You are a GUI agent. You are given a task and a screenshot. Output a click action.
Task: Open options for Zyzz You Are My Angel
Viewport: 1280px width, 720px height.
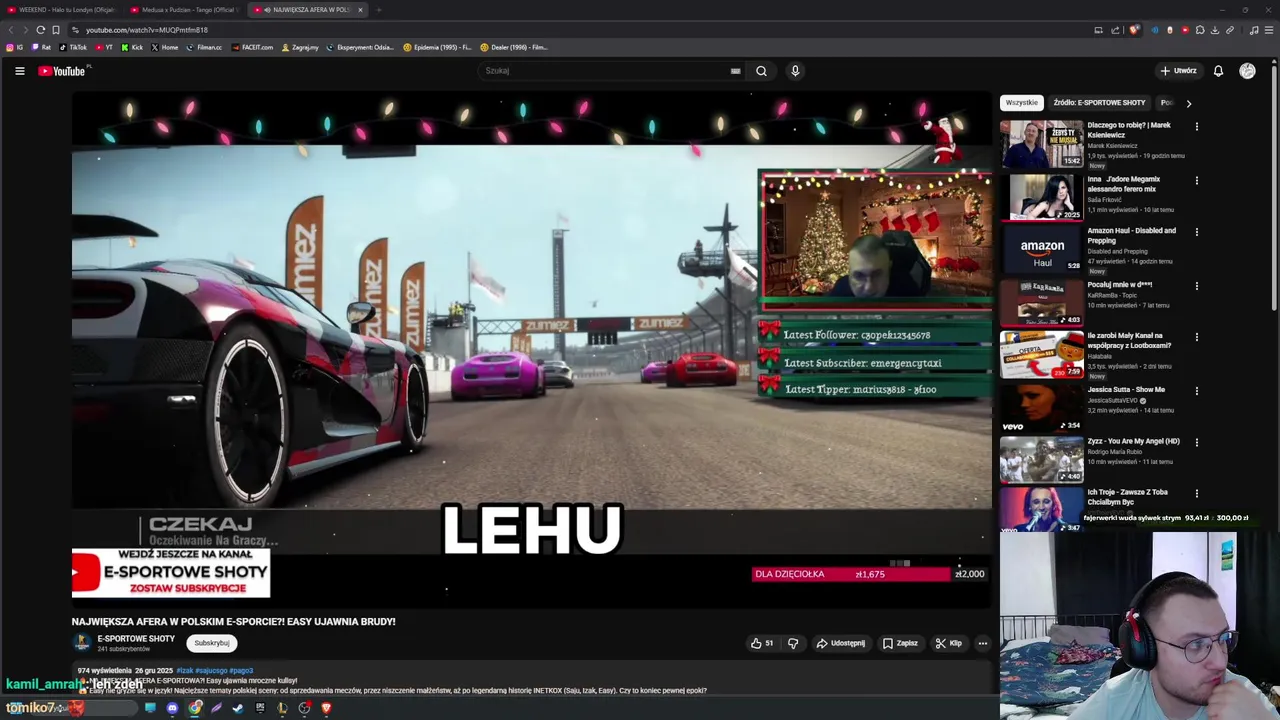click(1196, 442)
